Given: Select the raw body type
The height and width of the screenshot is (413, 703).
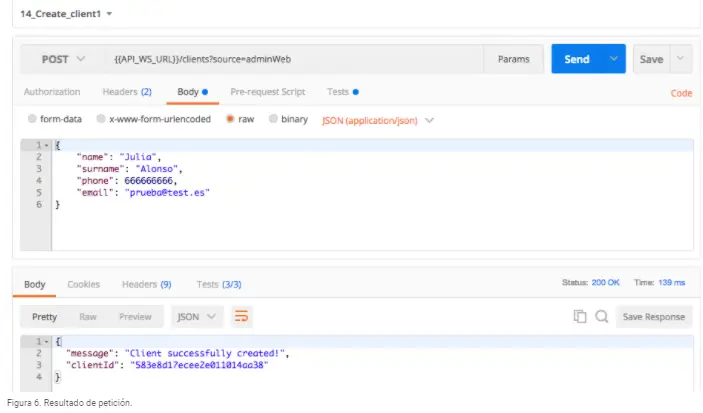Looking at the screenshot, I should point(230,119).
